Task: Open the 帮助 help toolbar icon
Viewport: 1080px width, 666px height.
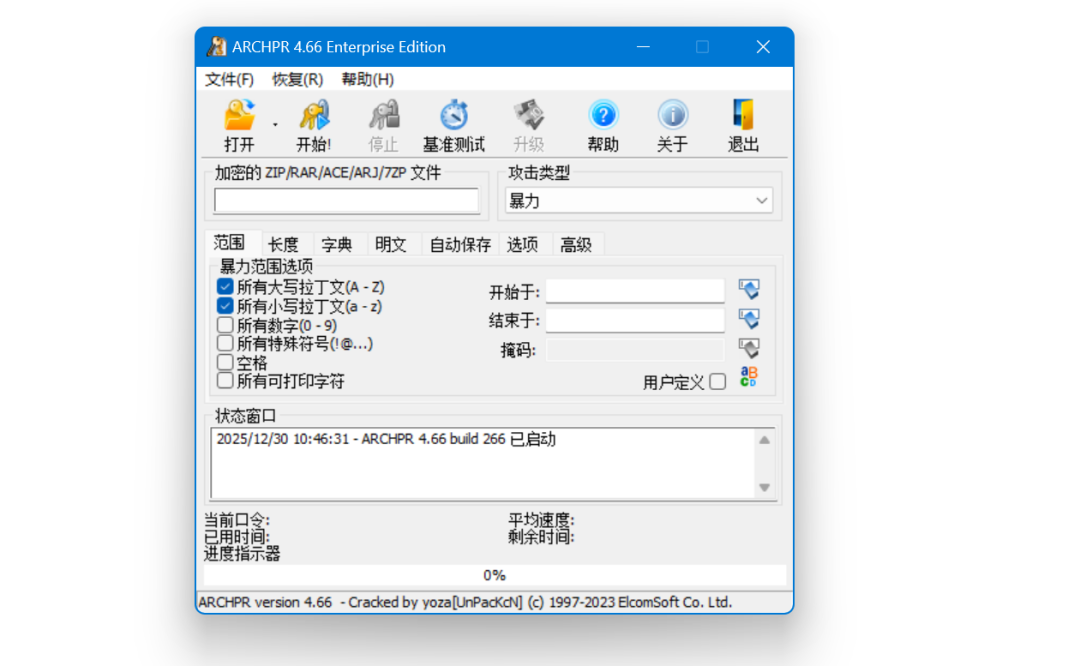Action: pos(603,116)
